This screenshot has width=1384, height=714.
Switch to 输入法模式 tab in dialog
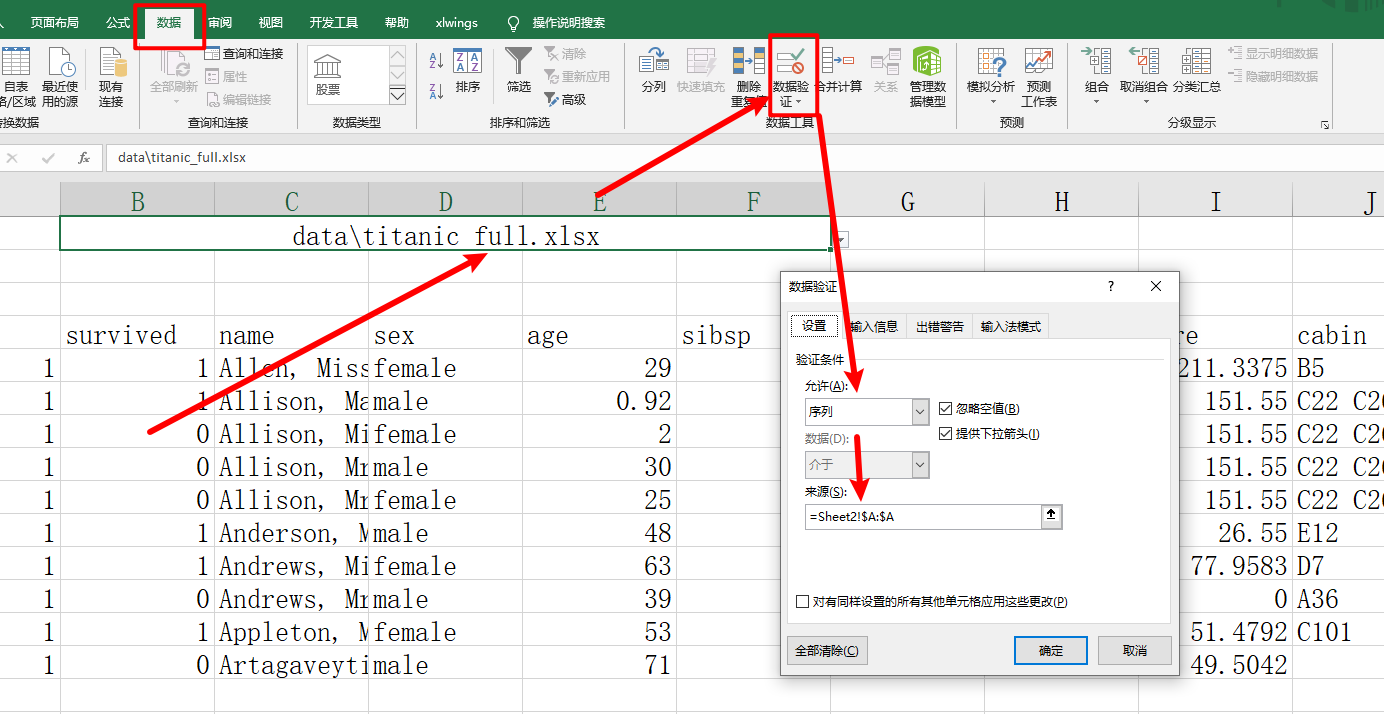pyautogui.click(x=1010, y=326)
